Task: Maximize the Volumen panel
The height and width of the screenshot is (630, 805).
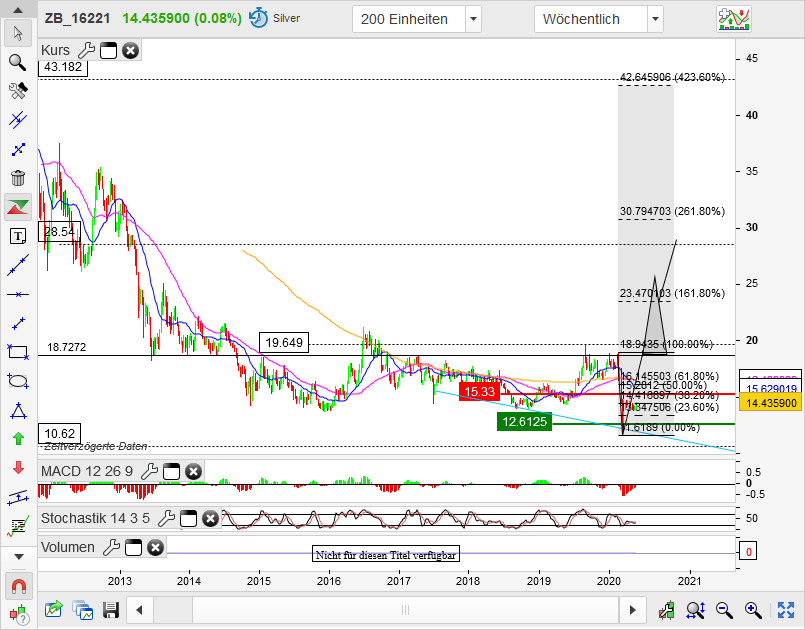Action: pyautogui.click(x=133, y=548)
